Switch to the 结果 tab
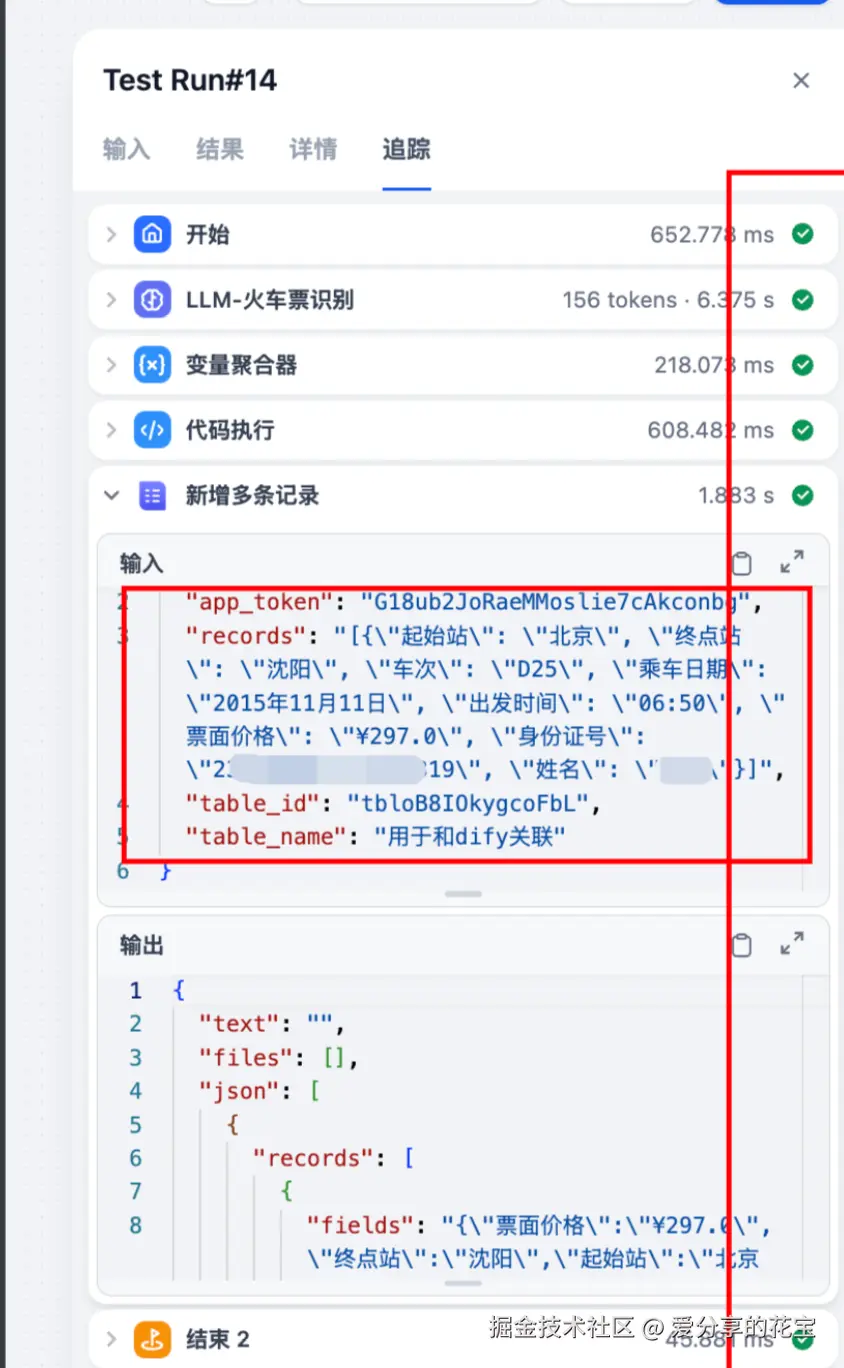The image size is (844, 1368). (220, 150)
